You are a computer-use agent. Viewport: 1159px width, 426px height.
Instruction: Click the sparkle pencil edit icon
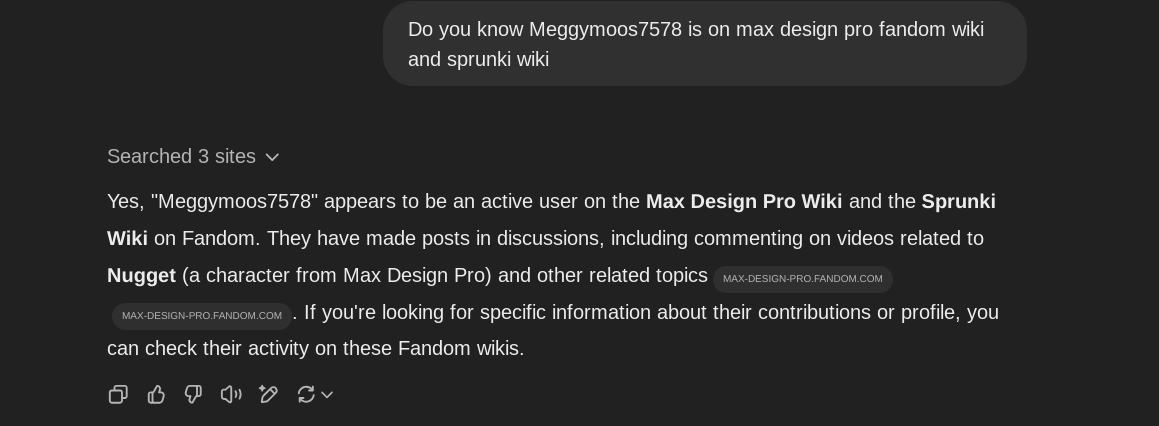point(268,395)
